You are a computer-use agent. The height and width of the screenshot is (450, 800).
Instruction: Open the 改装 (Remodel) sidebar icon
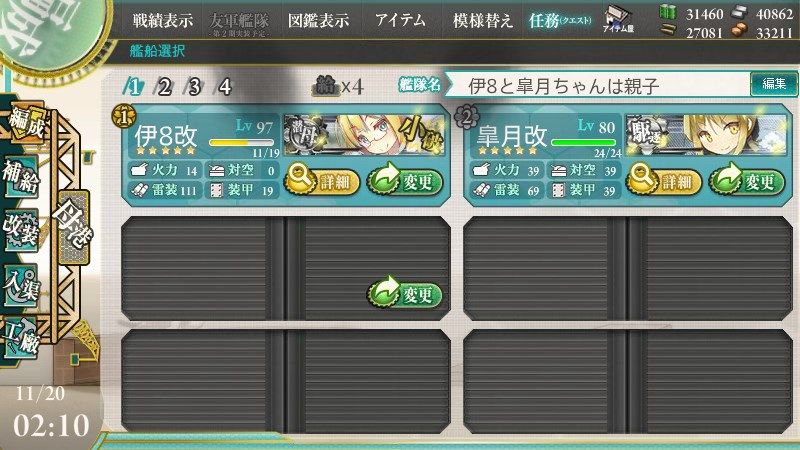tap(21, 230)
